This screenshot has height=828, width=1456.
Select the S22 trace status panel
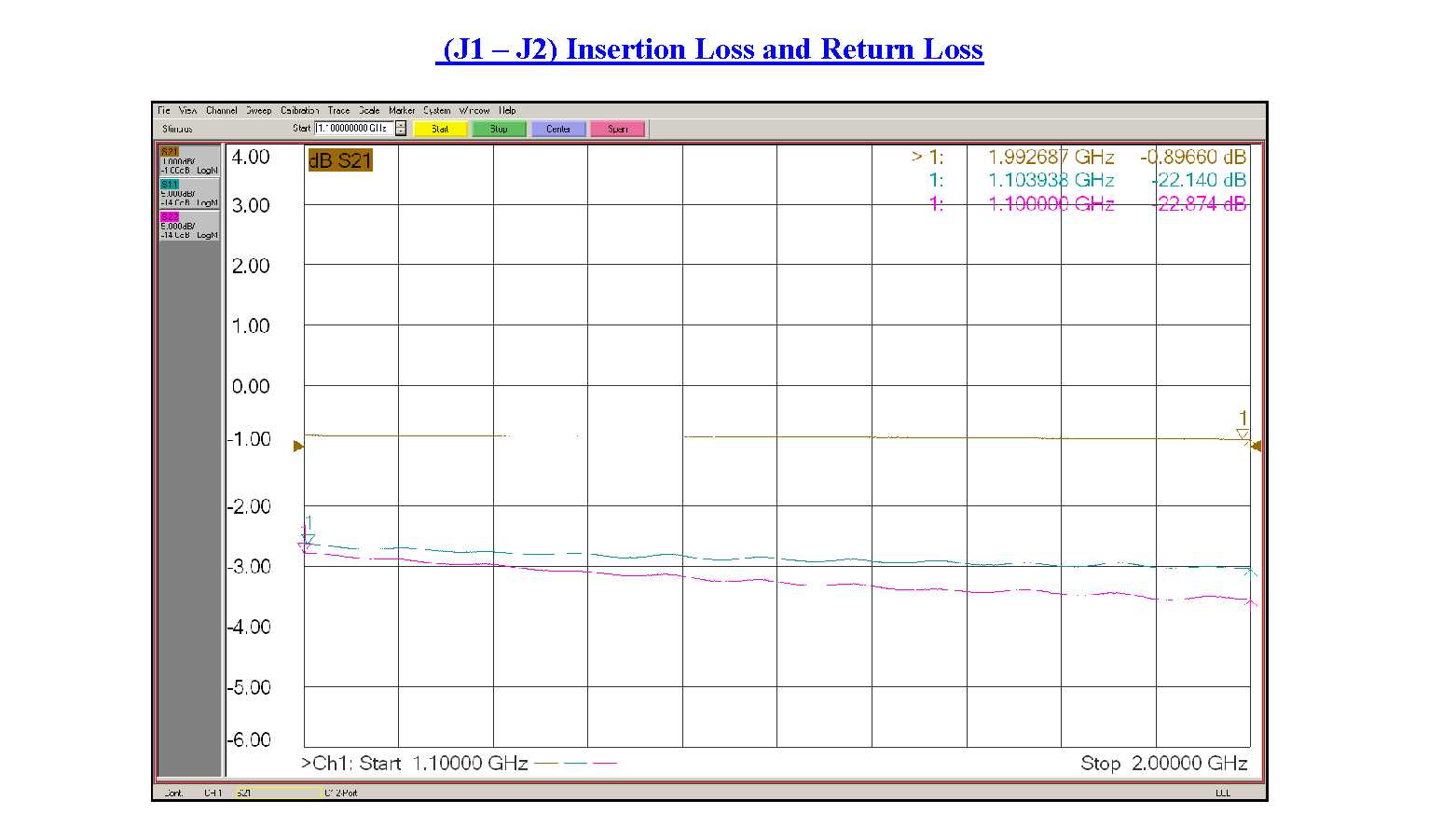click(x=189, y=226)
